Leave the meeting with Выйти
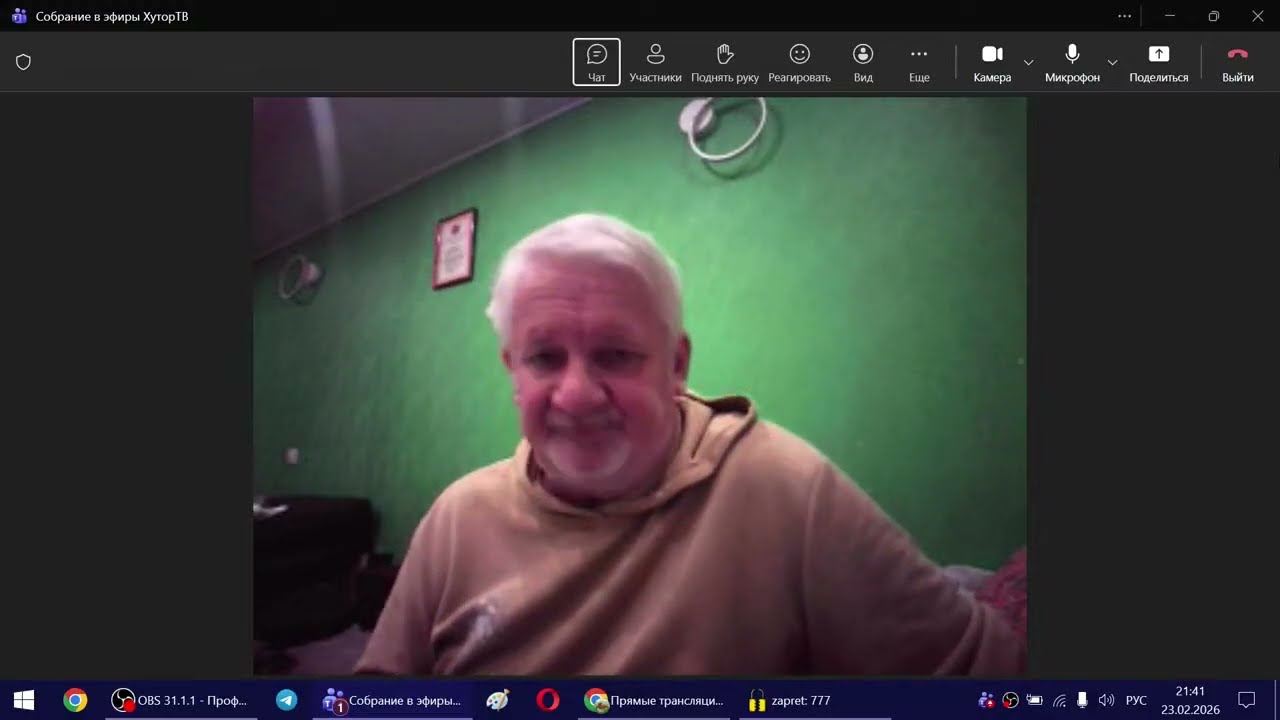Viewport: 1280px width, 720px height. (1238, 62)
